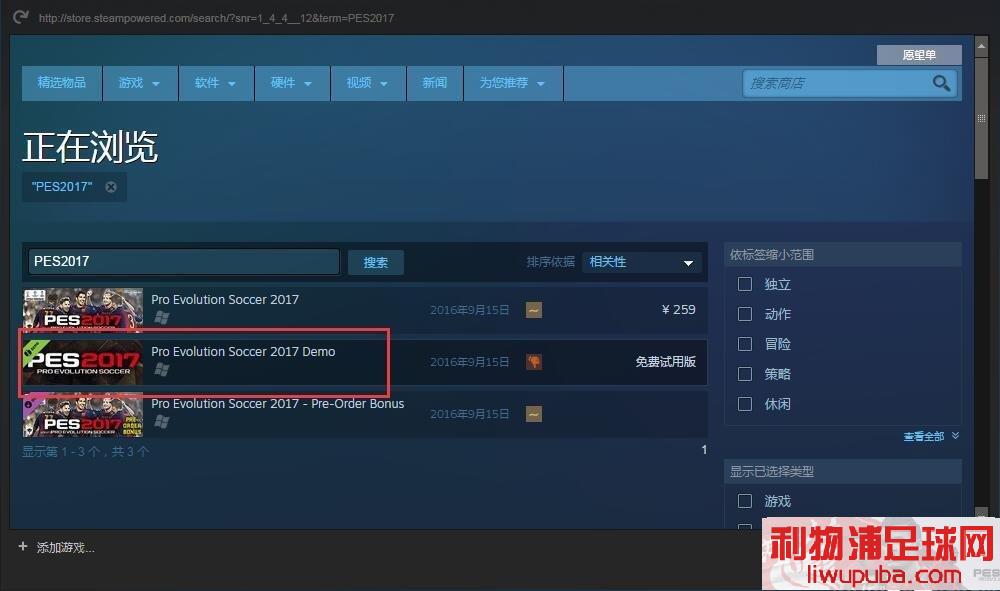Click Windows icon under Pro Evolution Soccer 2017

(x=162, y=317)
